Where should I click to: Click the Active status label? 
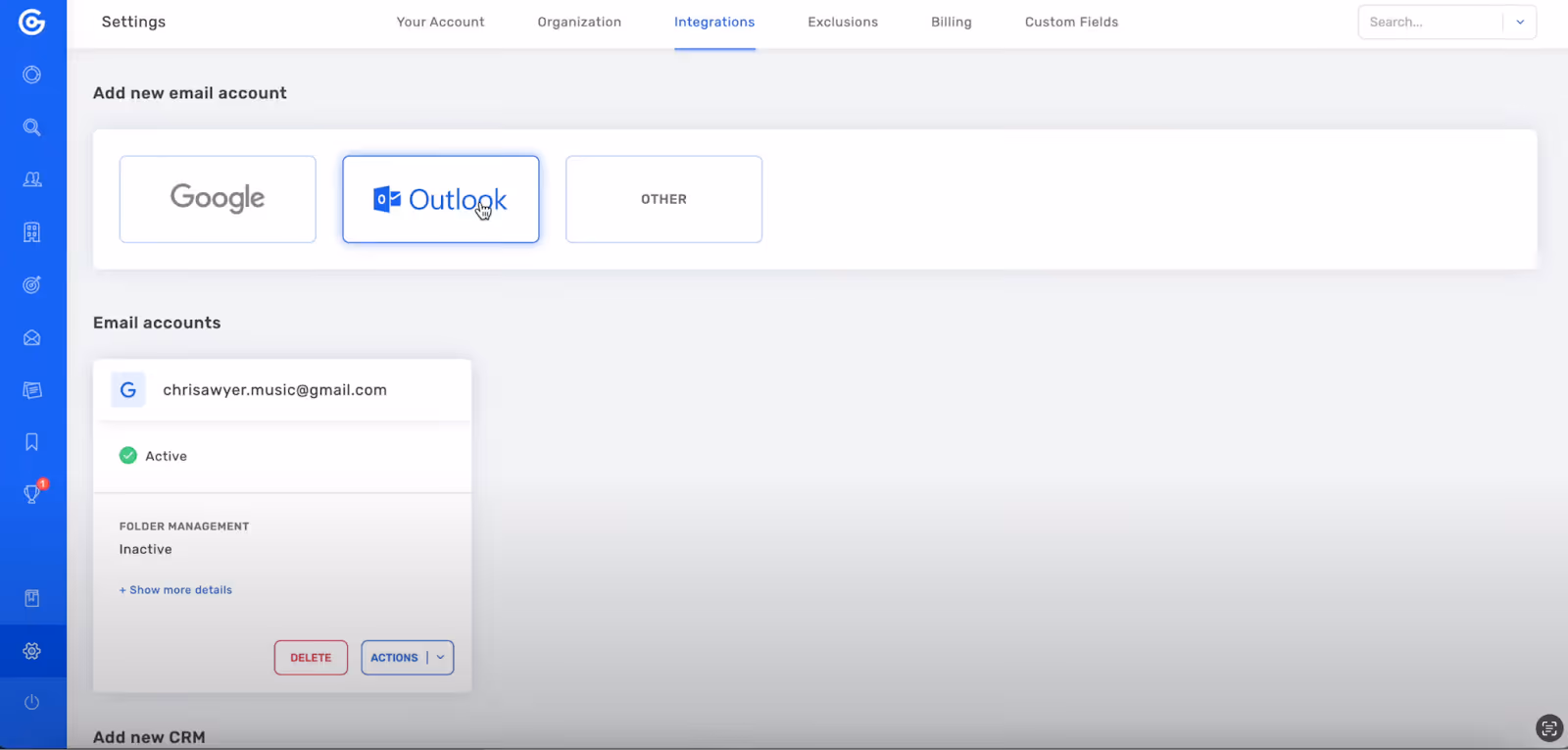pos(166,456)
